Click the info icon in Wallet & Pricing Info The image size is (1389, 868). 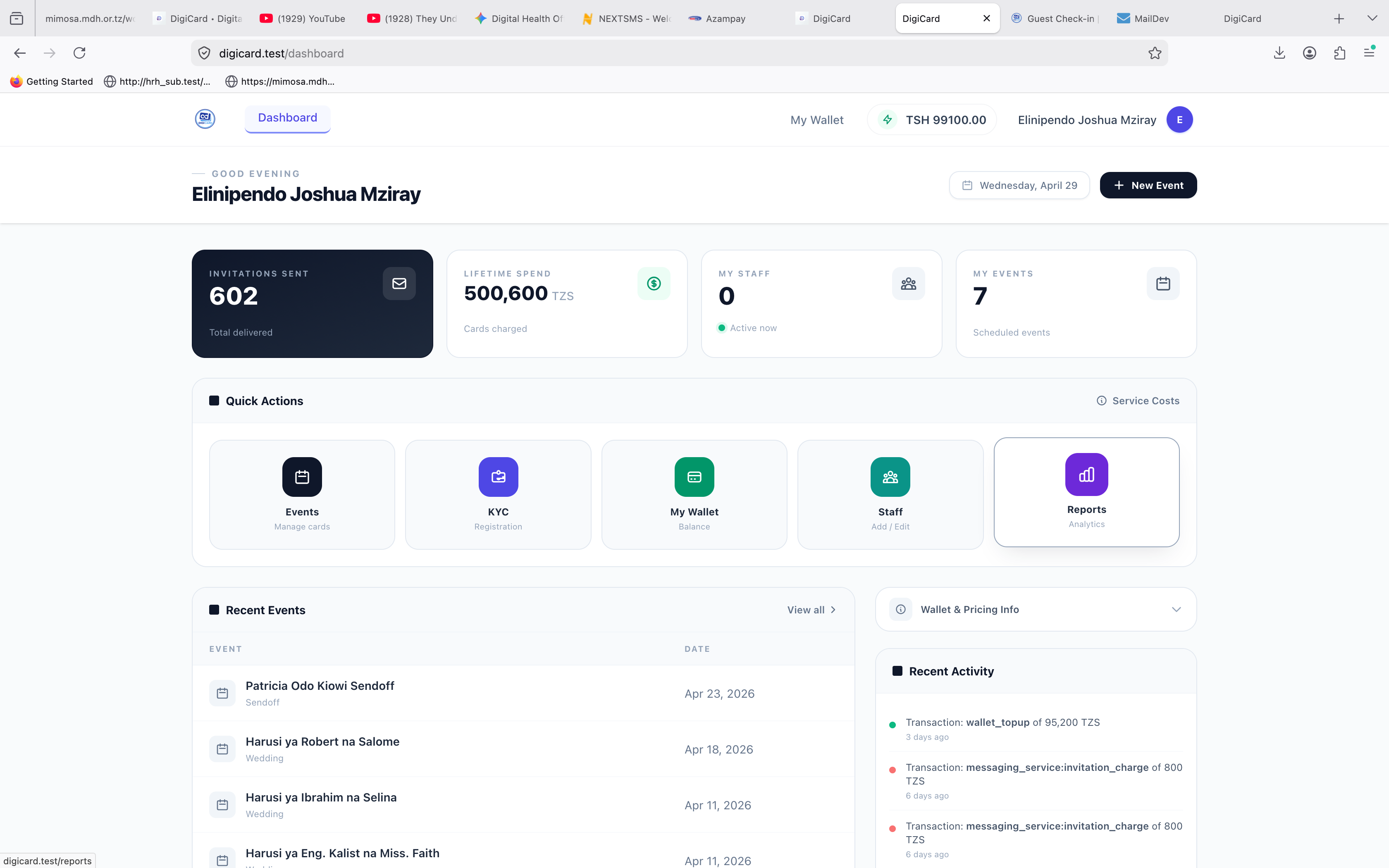[x=900, y=609]
